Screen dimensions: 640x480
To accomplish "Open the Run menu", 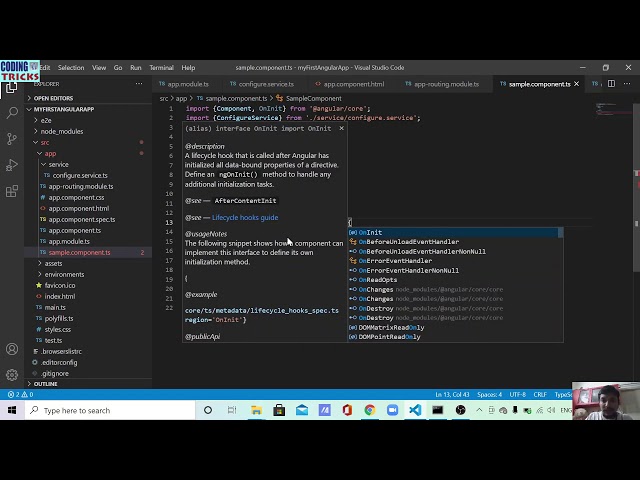I will tap(136, 68).
